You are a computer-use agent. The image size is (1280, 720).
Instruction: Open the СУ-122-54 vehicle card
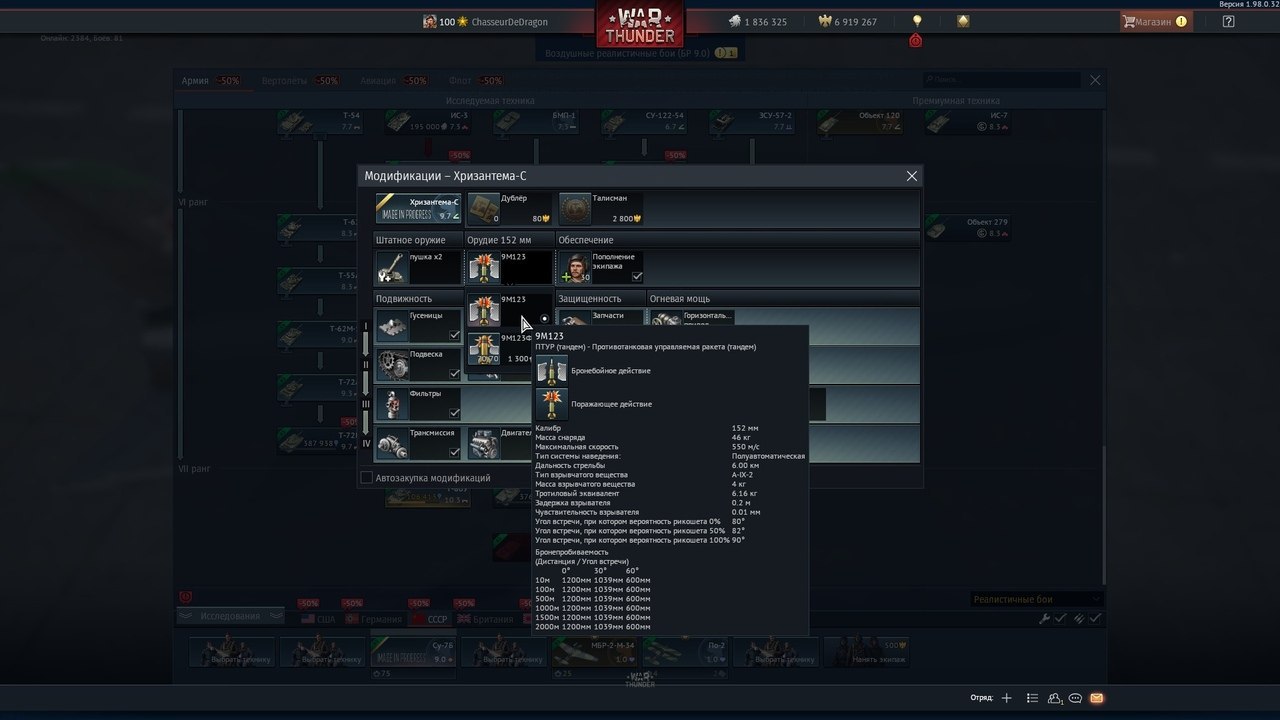pos(643,121)
